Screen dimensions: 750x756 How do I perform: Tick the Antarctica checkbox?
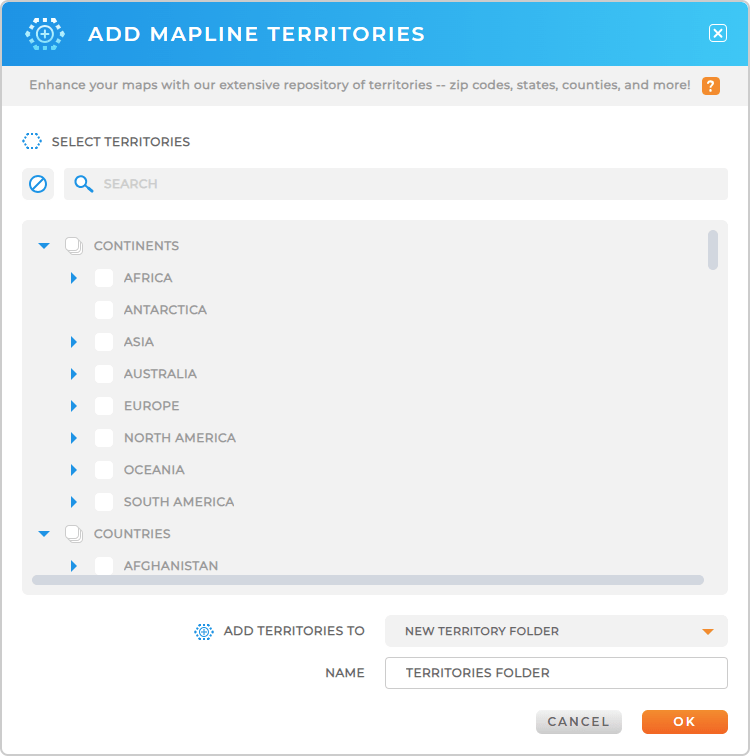tap(104, 310)
